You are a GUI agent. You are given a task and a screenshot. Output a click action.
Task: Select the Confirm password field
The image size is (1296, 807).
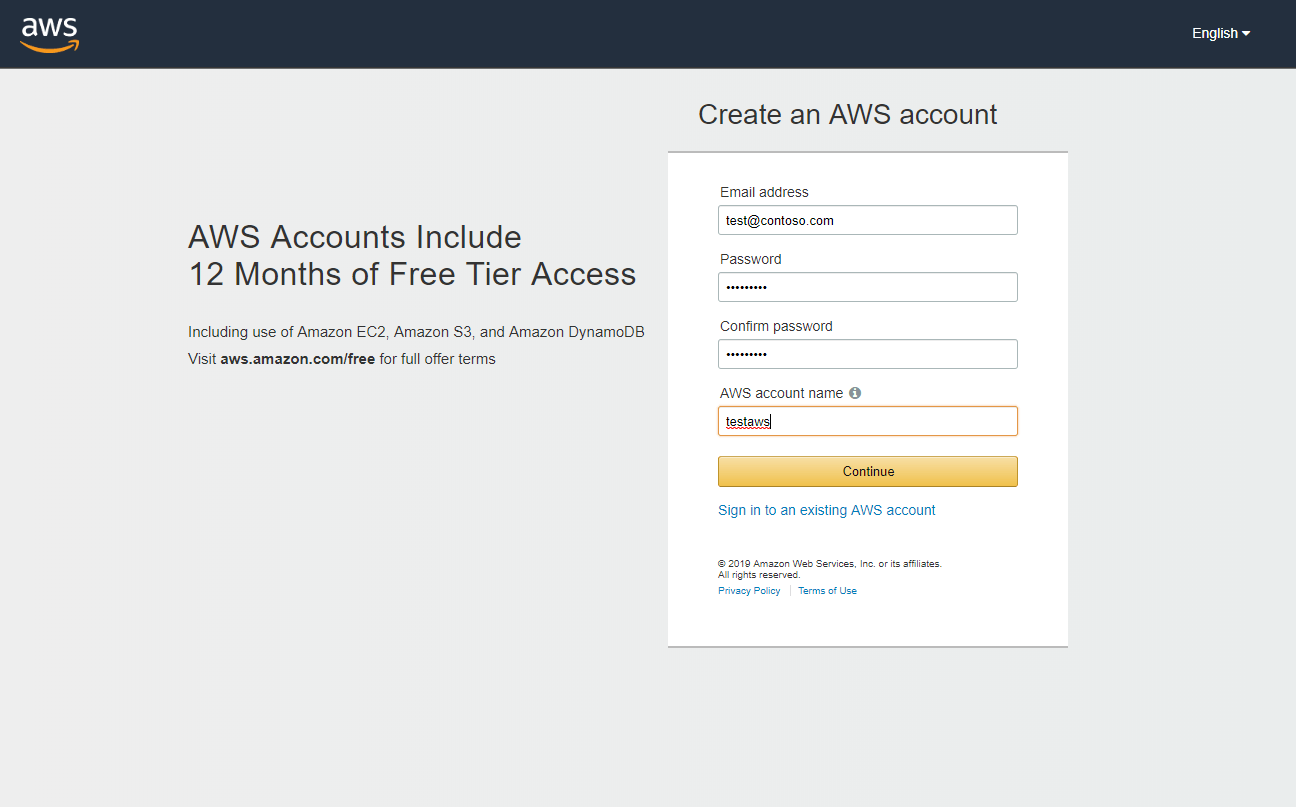(x=868, y=354)
